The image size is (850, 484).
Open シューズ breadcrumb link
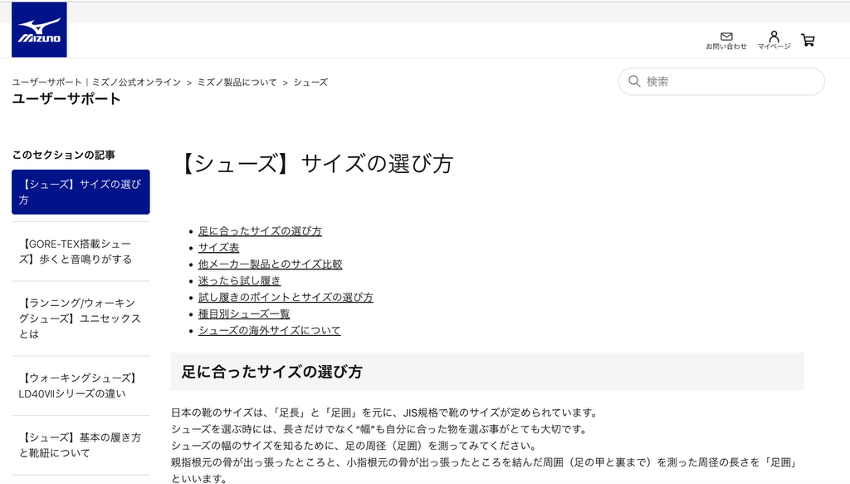(x=310, y=82)
